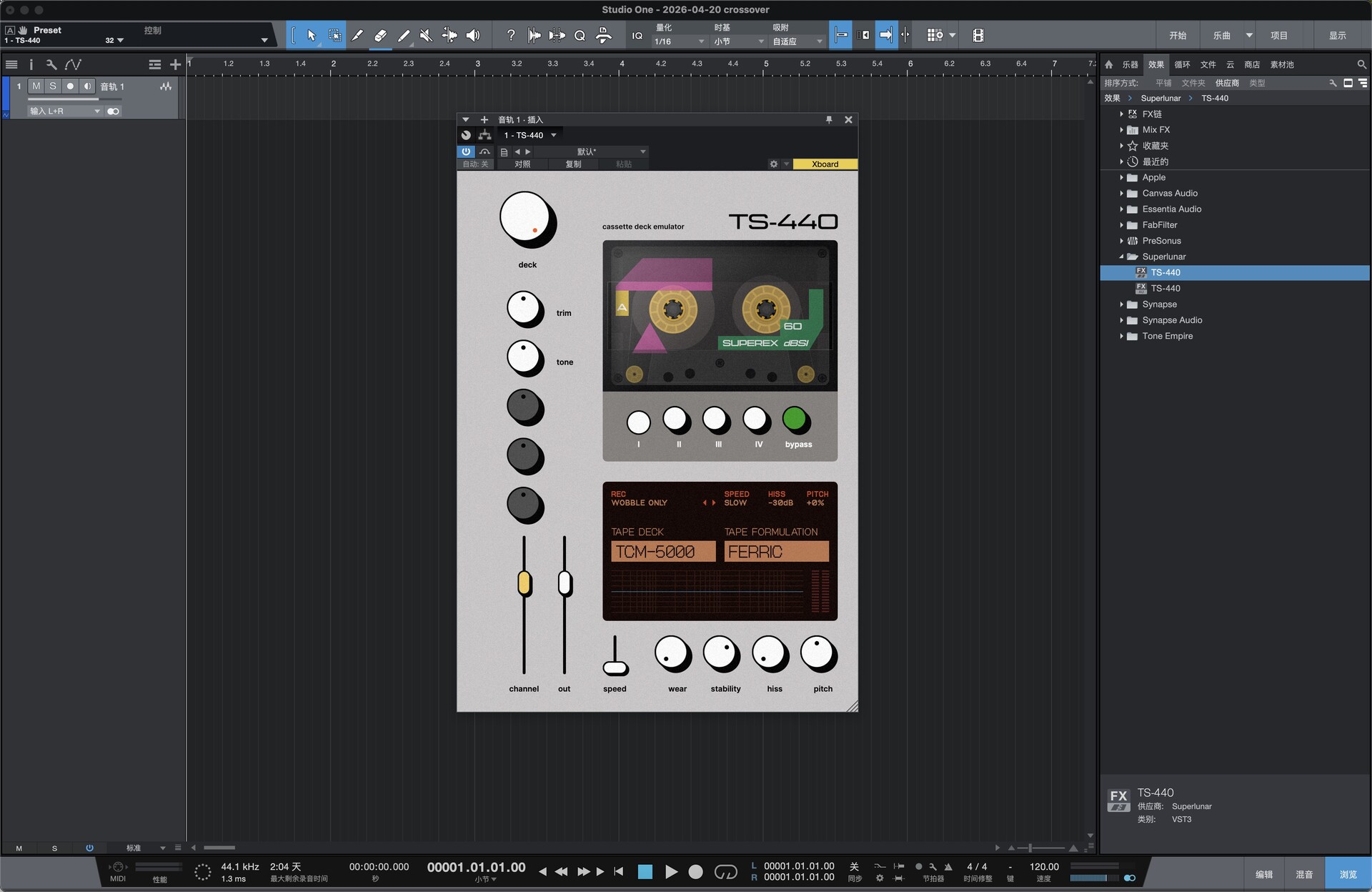Solo track 音轨 1 with the S button

(x=52, y=86)
